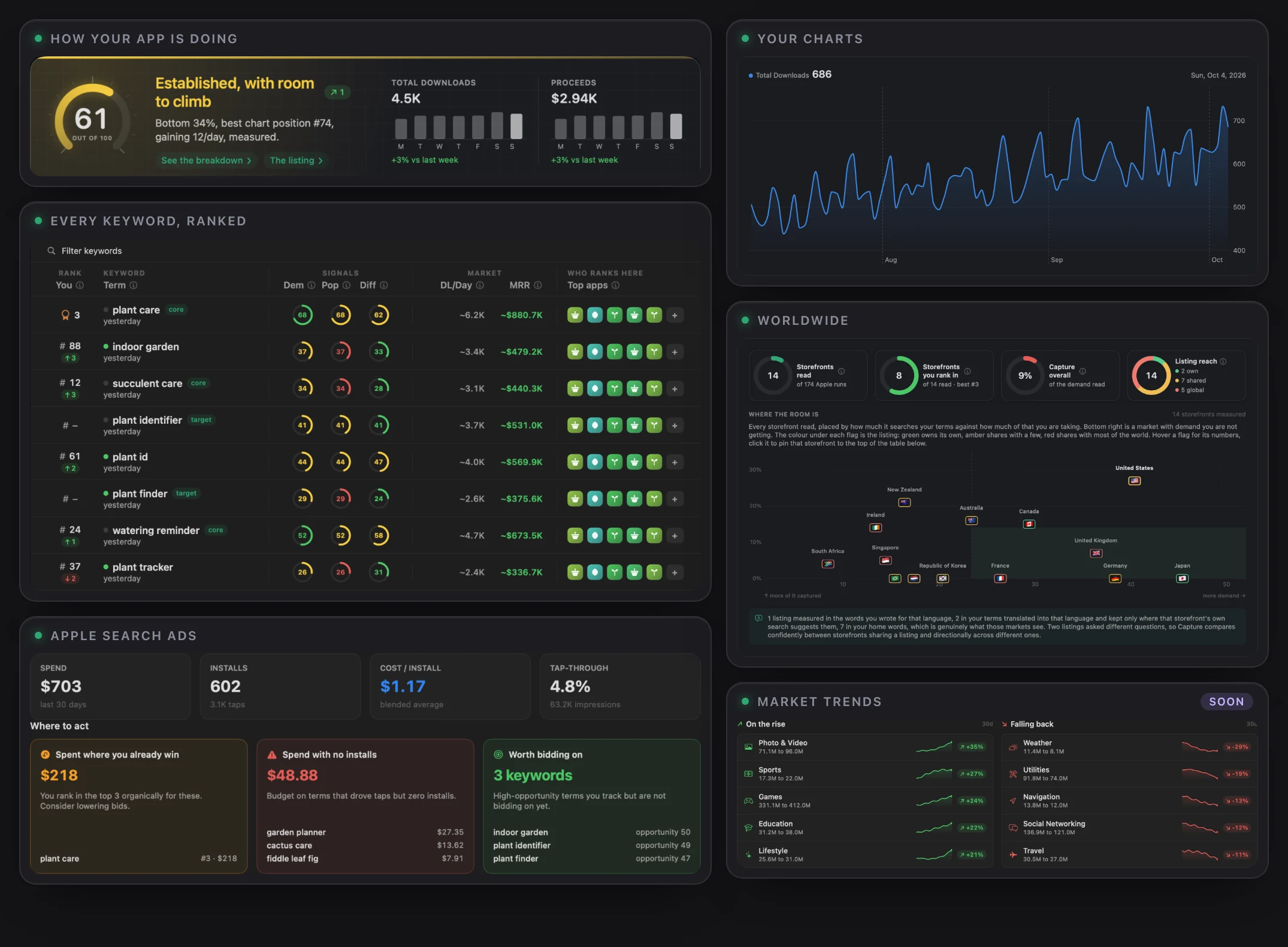Click the SOON badge in Market Trends
The height and width of the screenshot is (947, 1288).
[x=1226, y=701]
